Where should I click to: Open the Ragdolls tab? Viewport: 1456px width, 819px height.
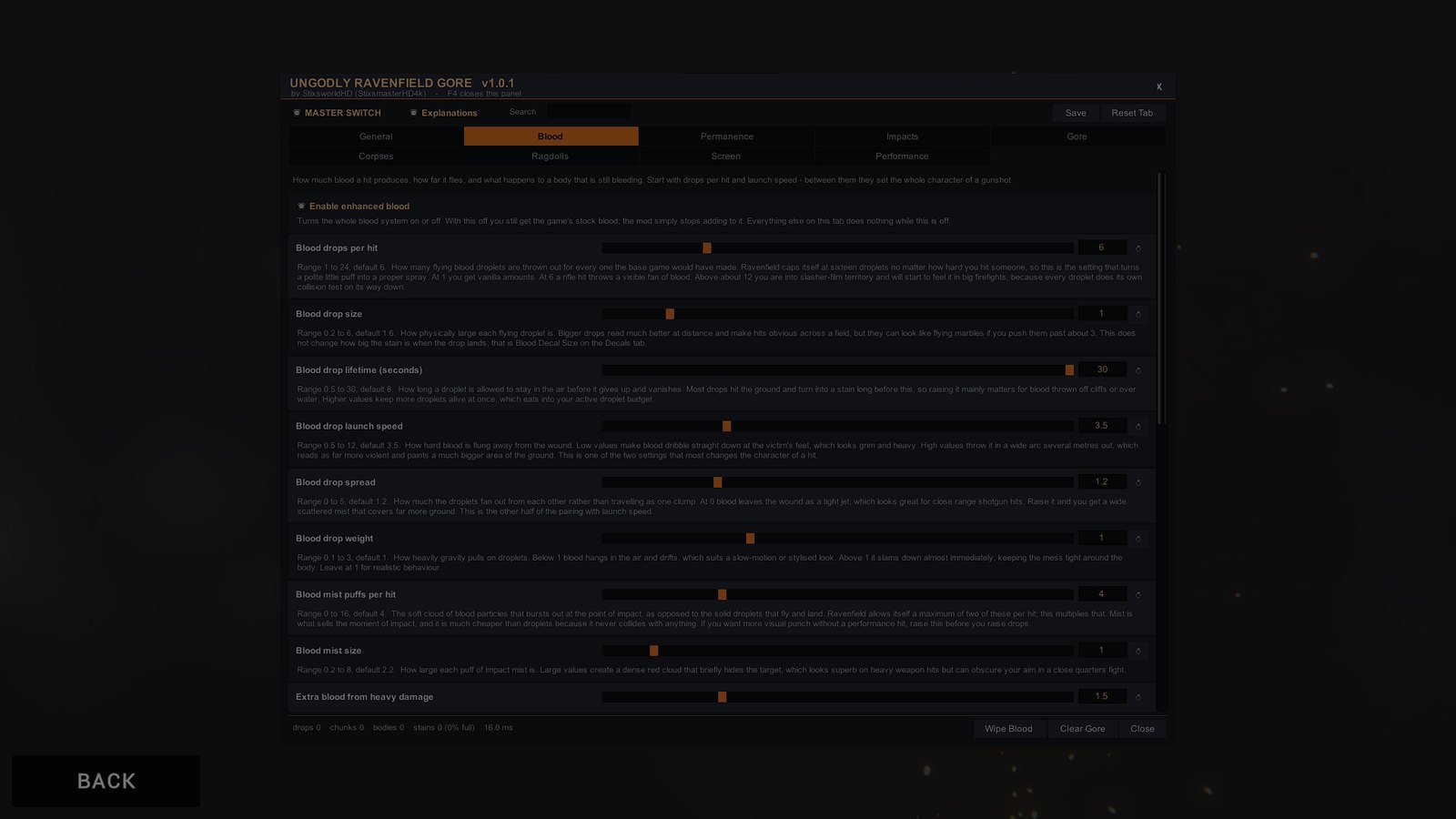pyautogui.click(x=551, y=157)
